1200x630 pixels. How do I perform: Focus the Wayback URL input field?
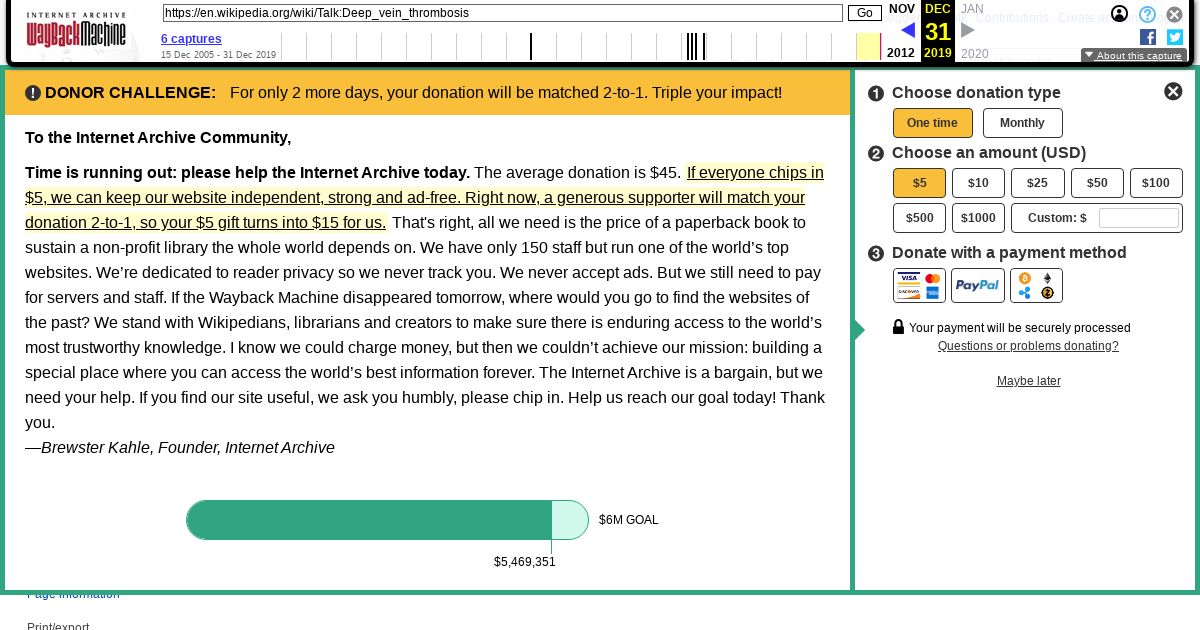502,13
